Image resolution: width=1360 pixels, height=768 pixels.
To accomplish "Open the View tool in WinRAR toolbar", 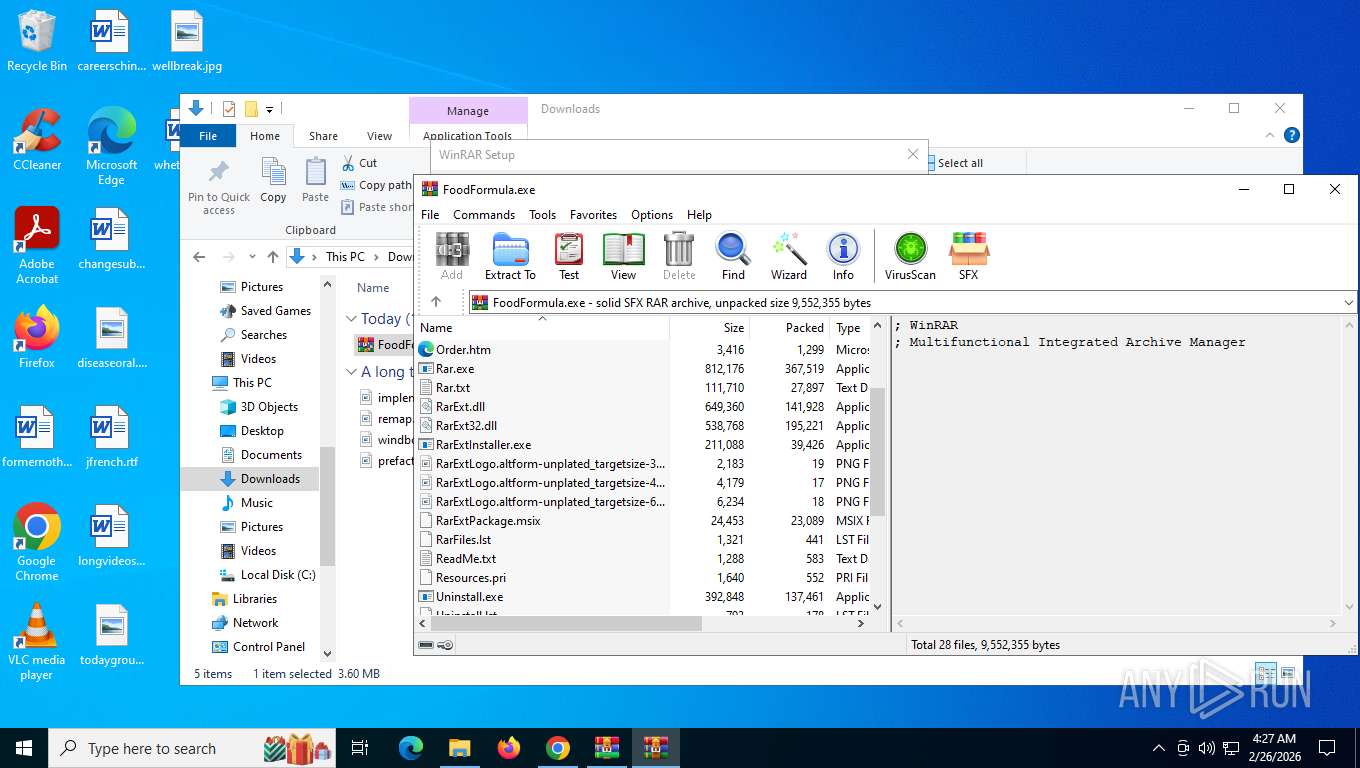I will 623,256.
